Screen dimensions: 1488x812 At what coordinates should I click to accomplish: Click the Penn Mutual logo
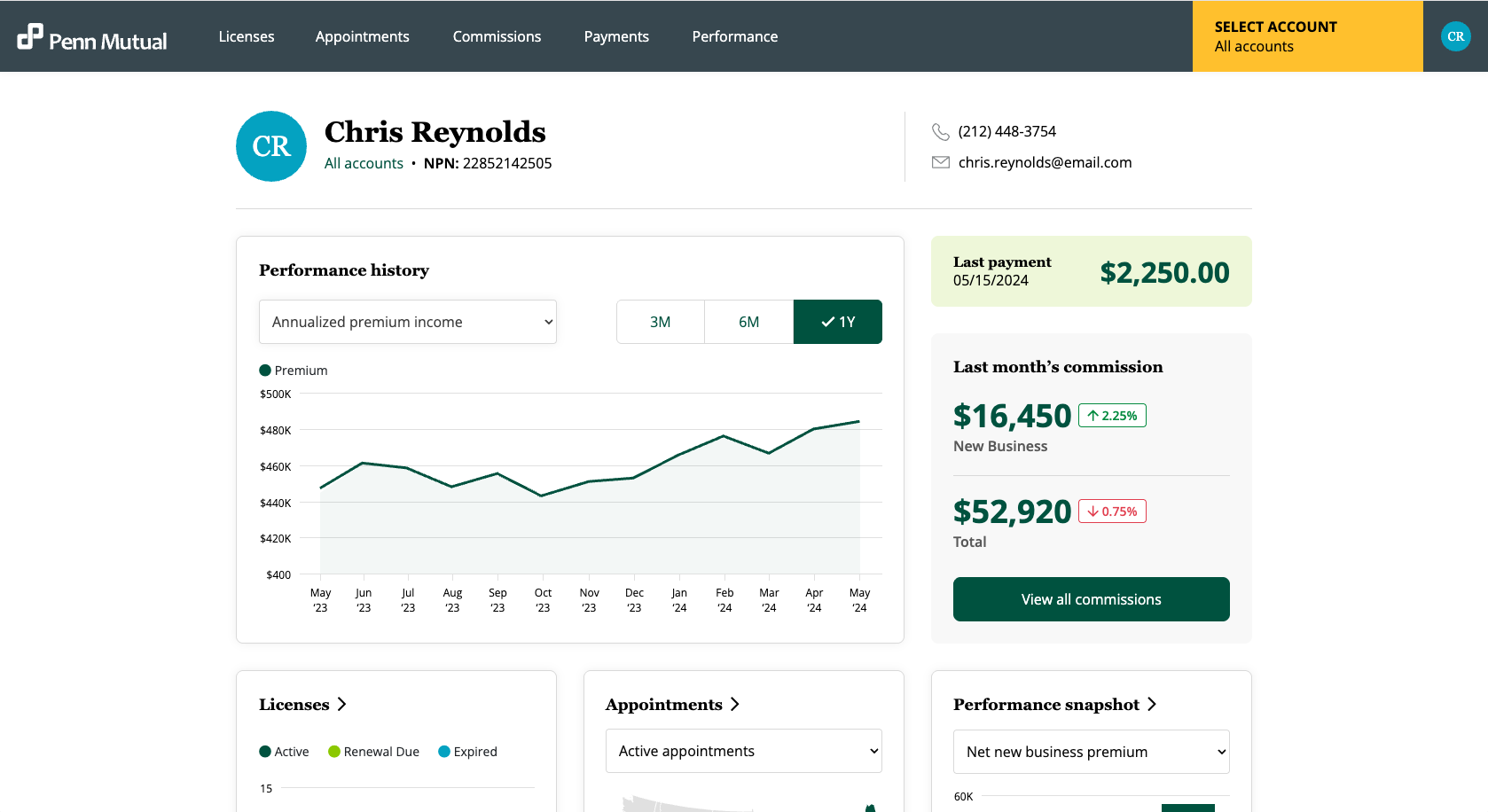92,36
